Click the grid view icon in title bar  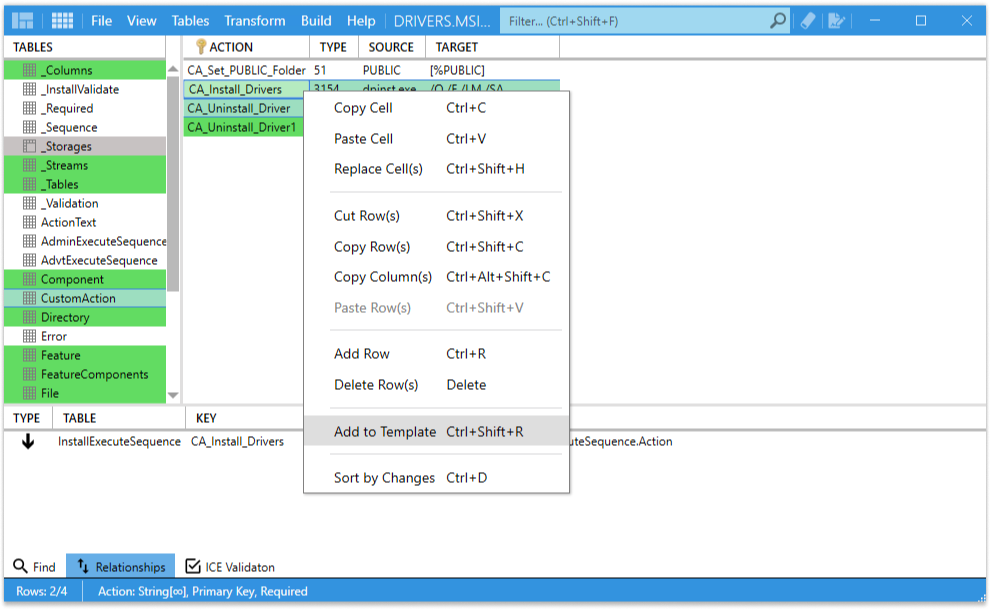tap(62, 21)
